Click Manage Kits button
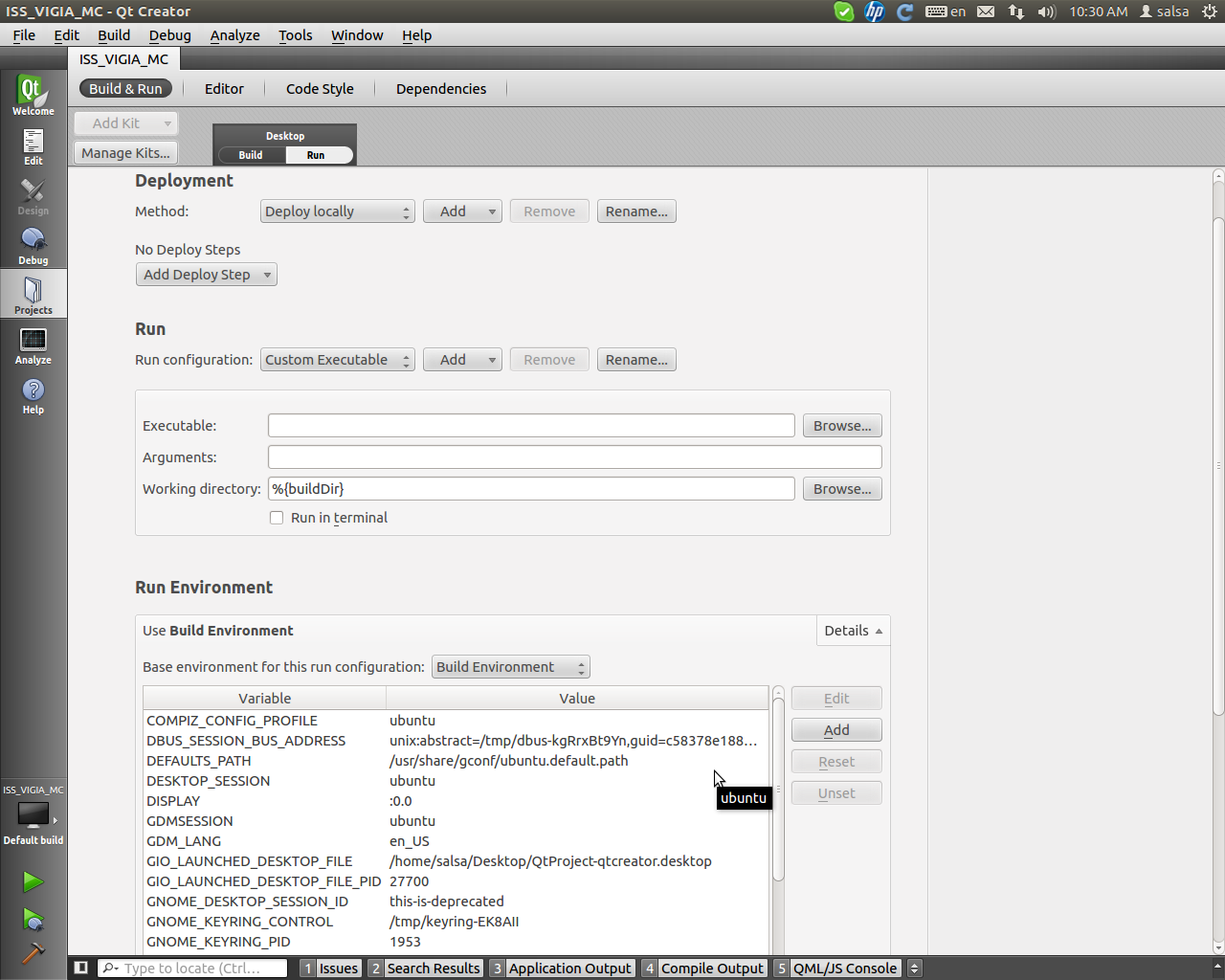 coord(126,153)
